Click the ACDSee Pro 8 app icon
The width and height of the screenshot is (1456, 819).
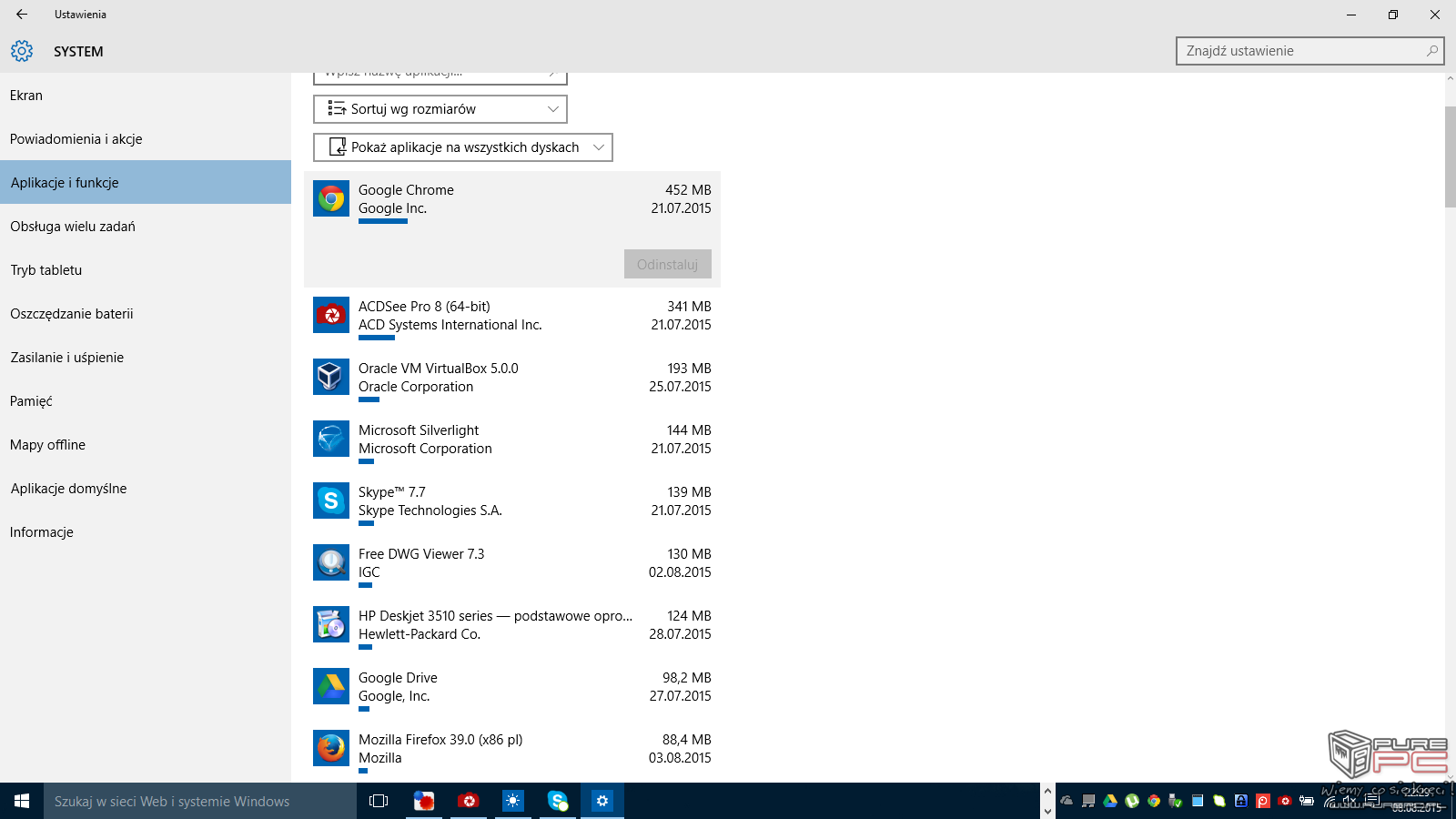click(331, 315)
